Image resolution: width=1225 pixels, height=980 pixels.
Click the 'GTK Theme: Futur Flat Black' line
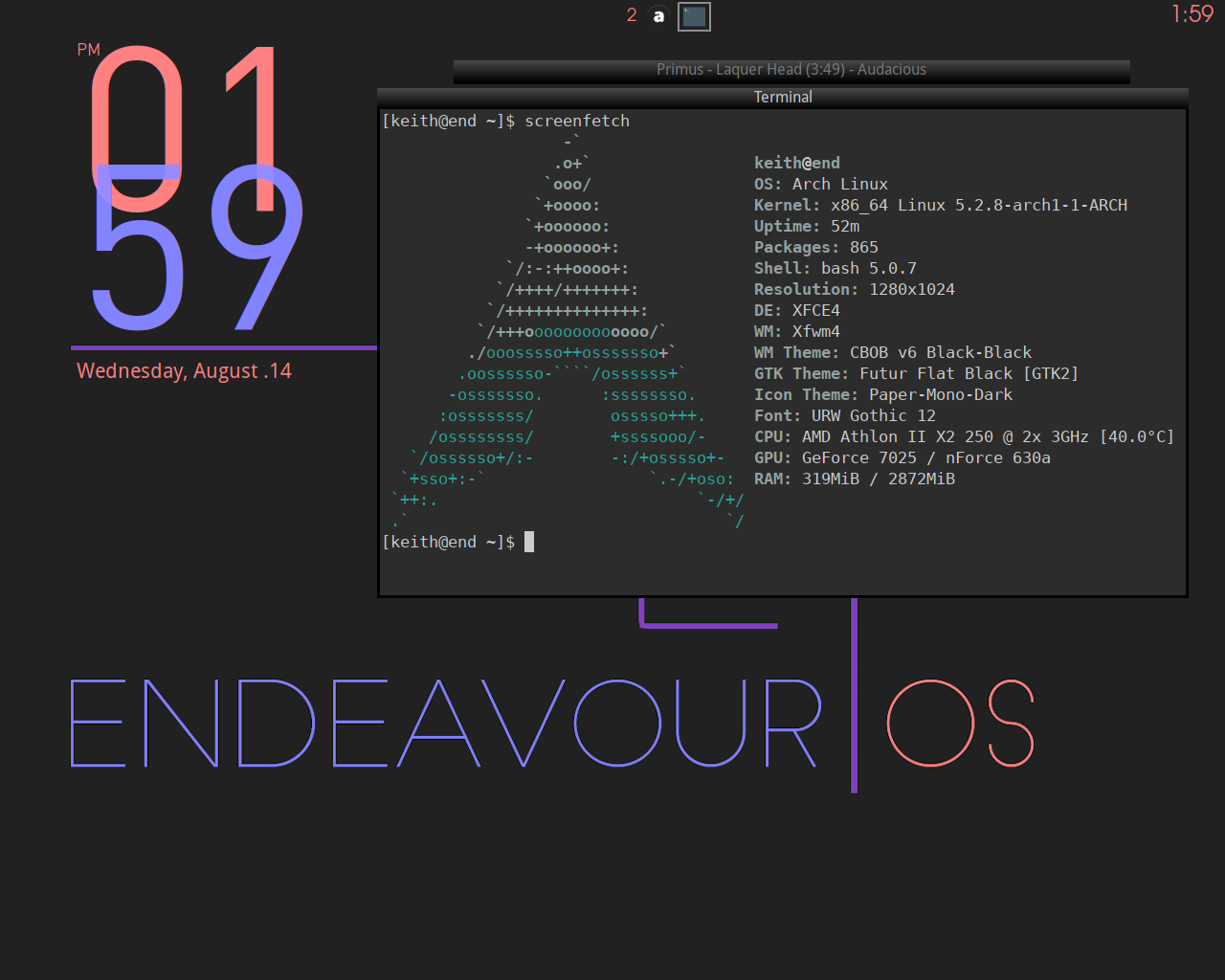point(917,373)
